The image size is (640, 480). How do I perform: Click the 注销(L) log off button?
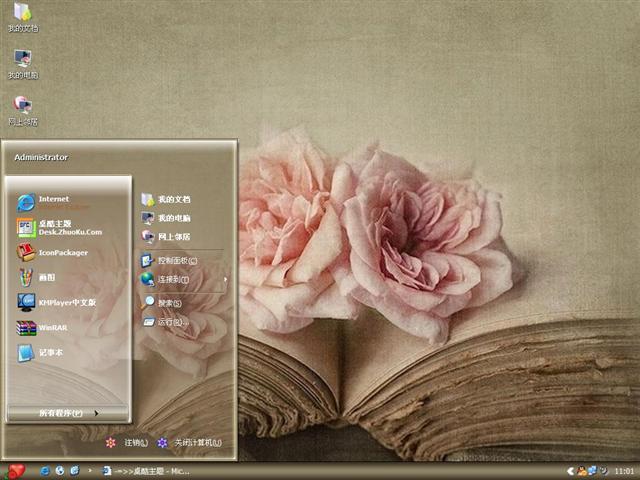click(126, 442)
